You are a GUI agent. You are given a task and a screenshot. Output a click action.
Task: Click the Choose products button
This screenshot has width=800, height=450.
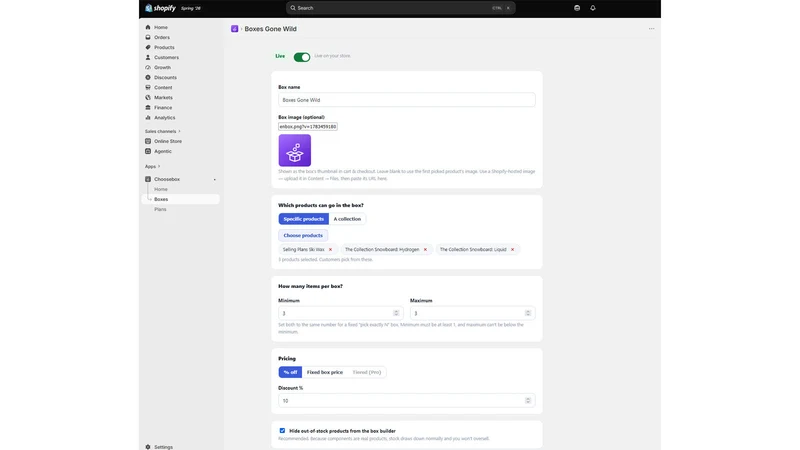coord(303,236)
